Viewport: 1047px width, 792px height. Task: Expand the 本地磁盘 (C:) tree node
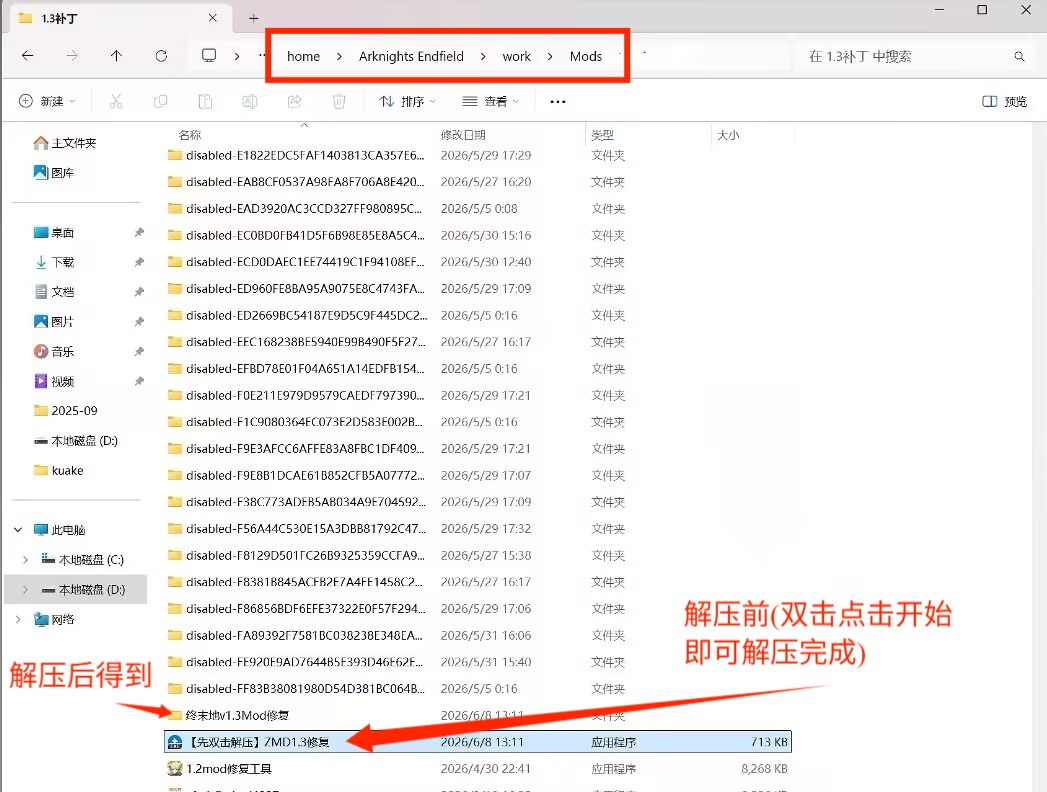pyautogui.click(x=25, y=560)
